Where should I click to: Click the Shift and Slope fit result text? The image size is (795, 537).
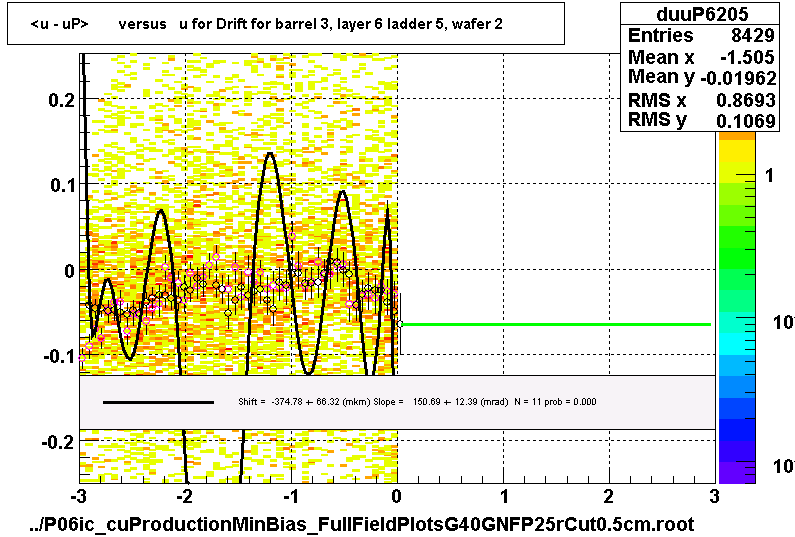tap(417, 402)
